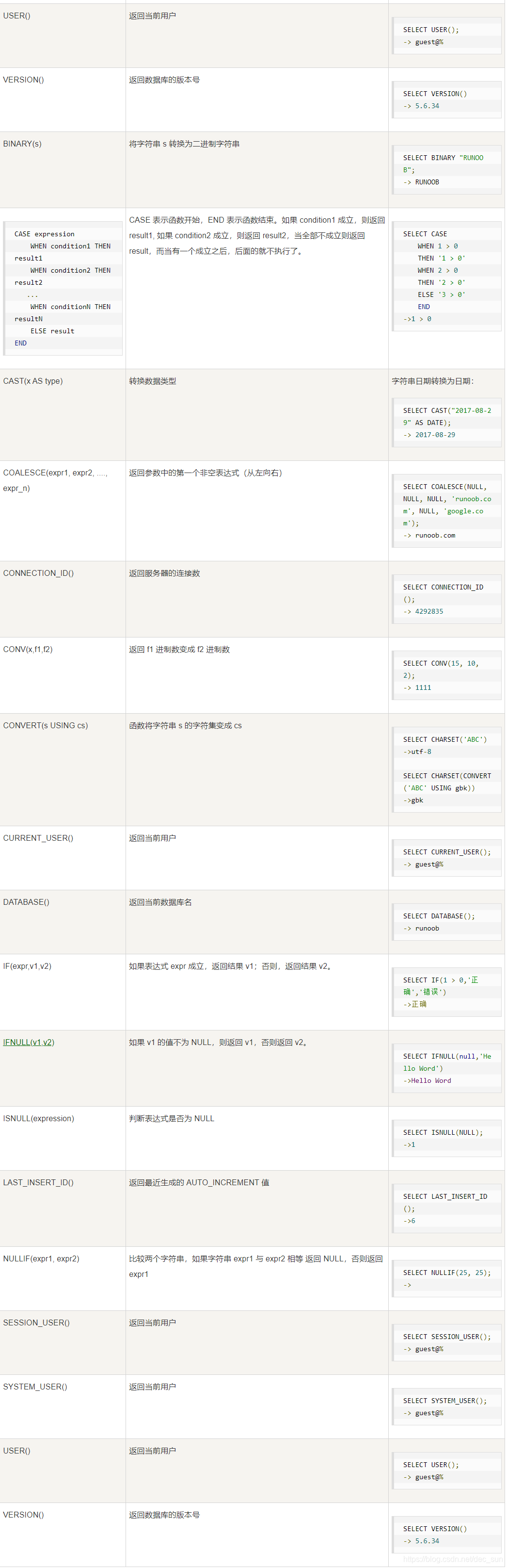The height and width of the screenshot is (1568, 507).
Task: Click result '-> 2017-08-29'
Action: pyautogui.click(x=429, y=435)
